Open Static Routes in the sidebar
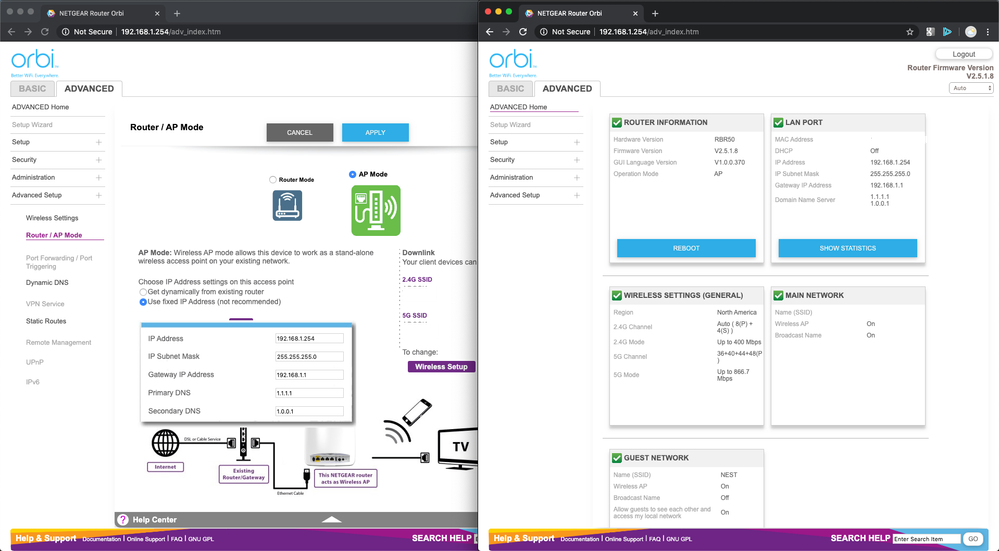The image size is (999, 551). (x=46, y=321)
